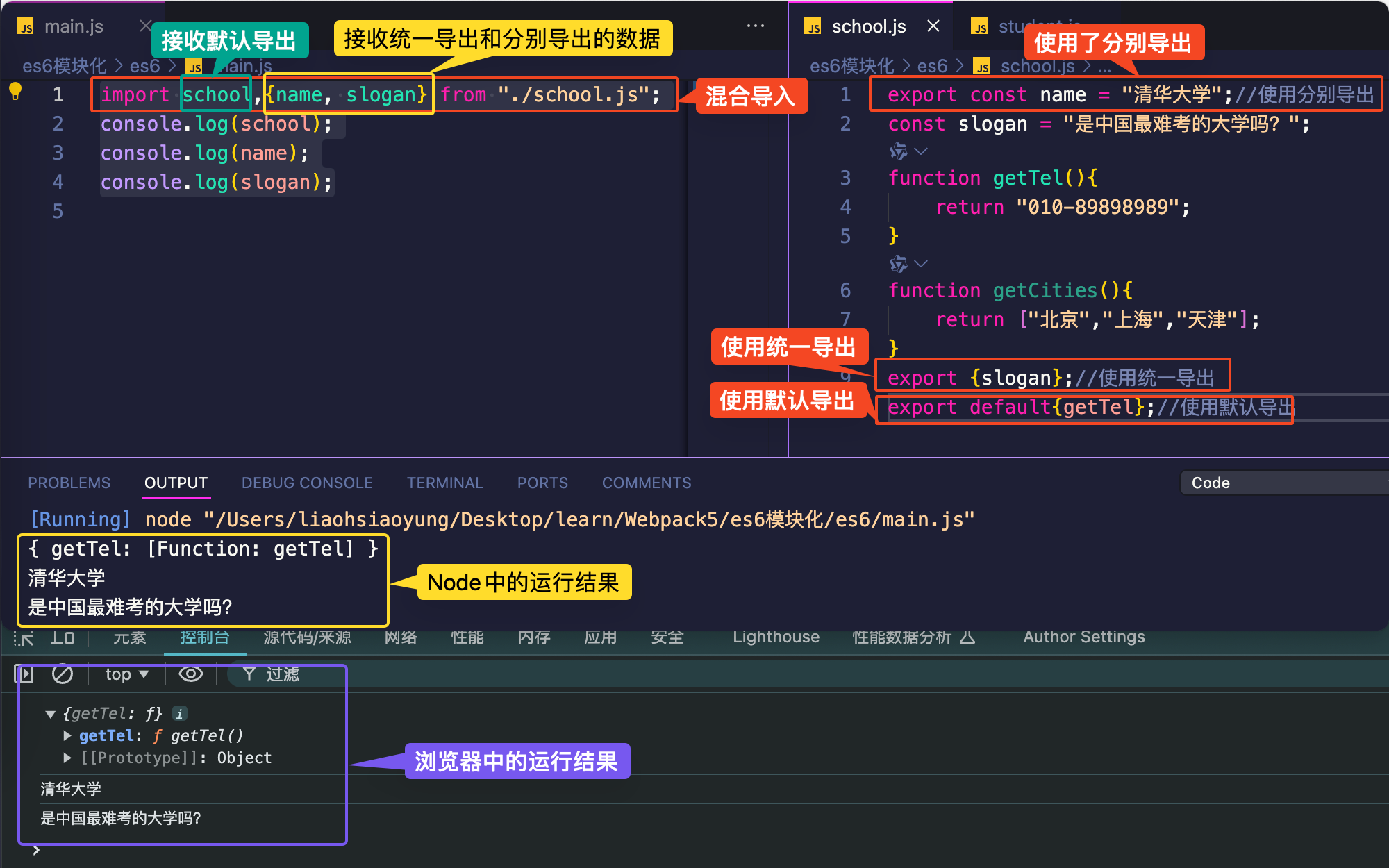Click the inspect element picker icon

[x=24, y=637]
